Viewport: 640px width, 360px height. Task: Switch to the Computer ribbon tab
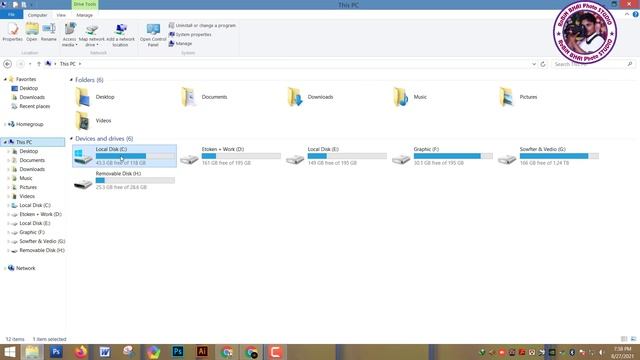click(x=38, y=15)
